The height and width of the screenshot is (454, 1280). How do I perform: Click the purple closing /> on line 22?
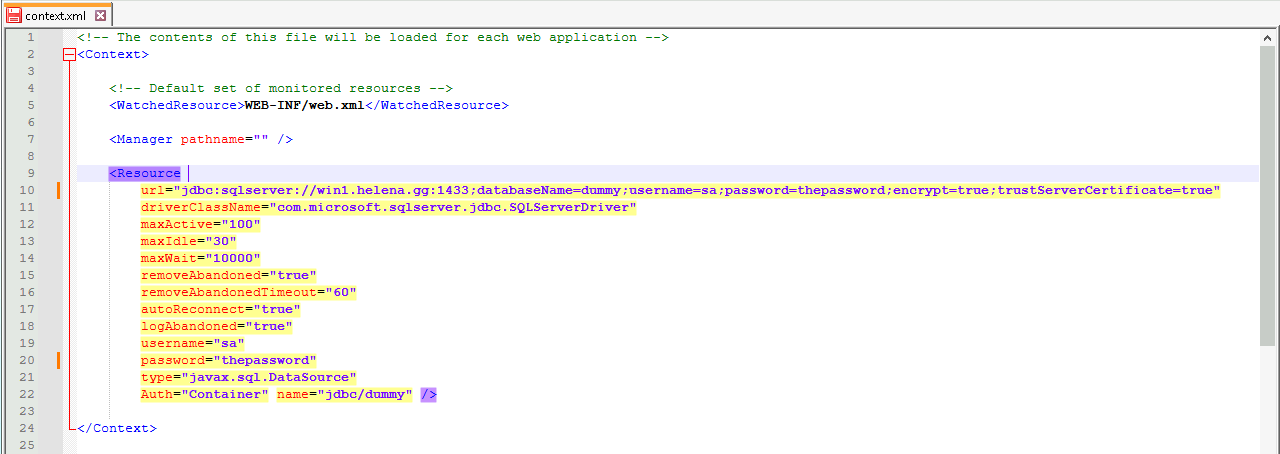pos(428,394)
